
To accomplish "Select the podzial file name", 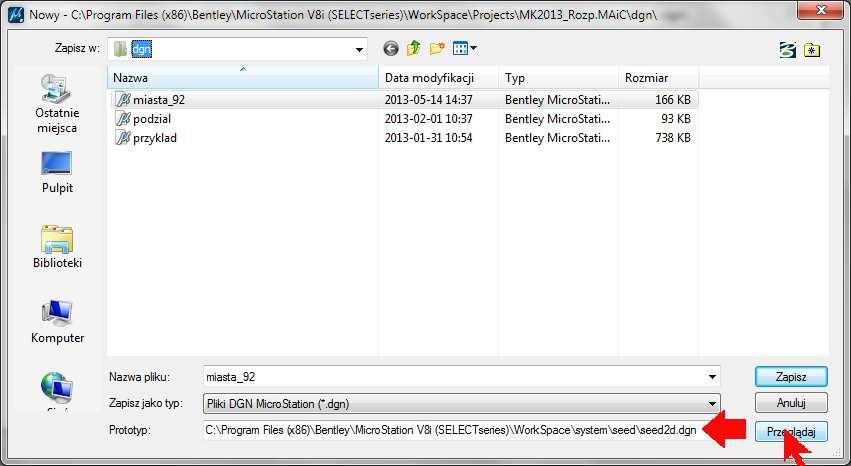I will (152, 119).
